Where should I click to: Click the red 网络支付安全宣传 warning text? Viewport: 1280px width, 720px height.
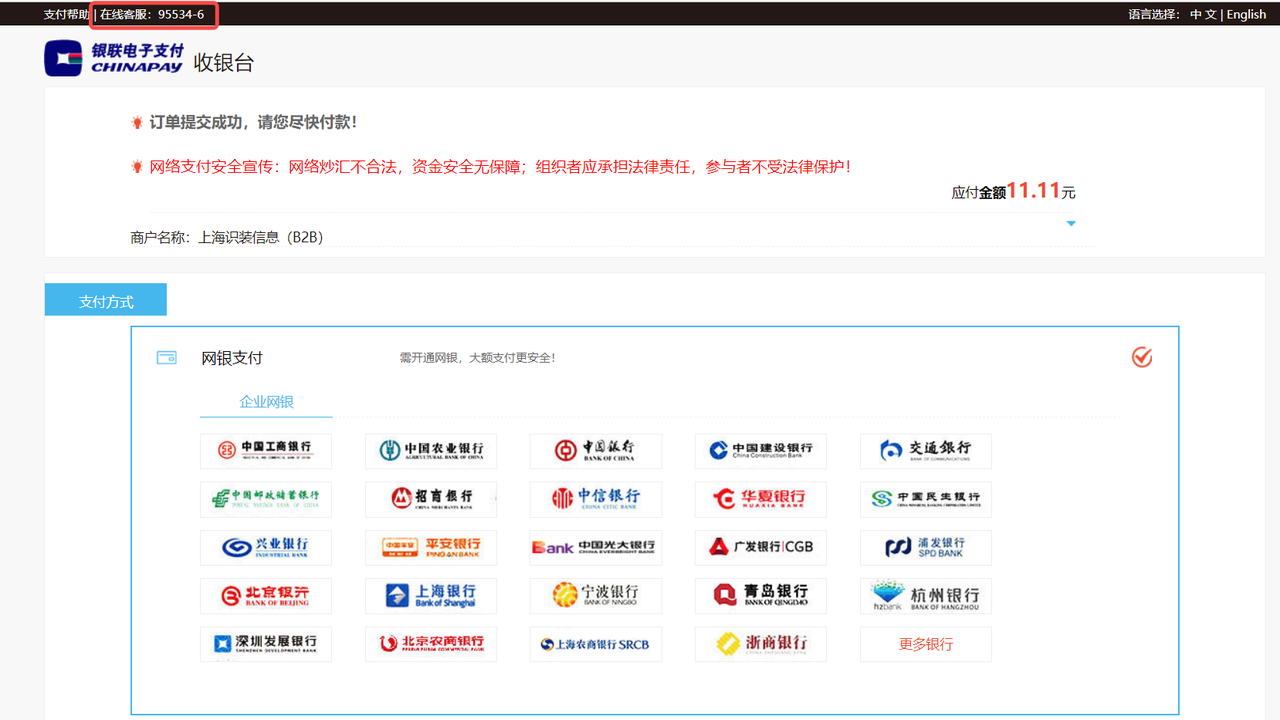[500, 167]
